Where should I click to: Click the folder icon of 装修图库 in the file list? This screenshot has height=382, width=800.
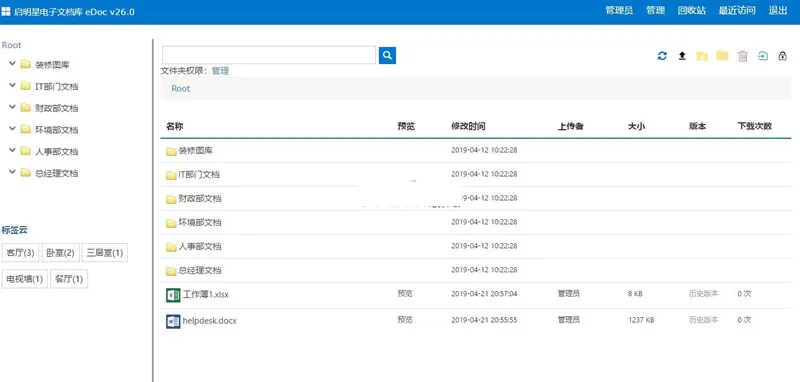(x=171, y=151)
